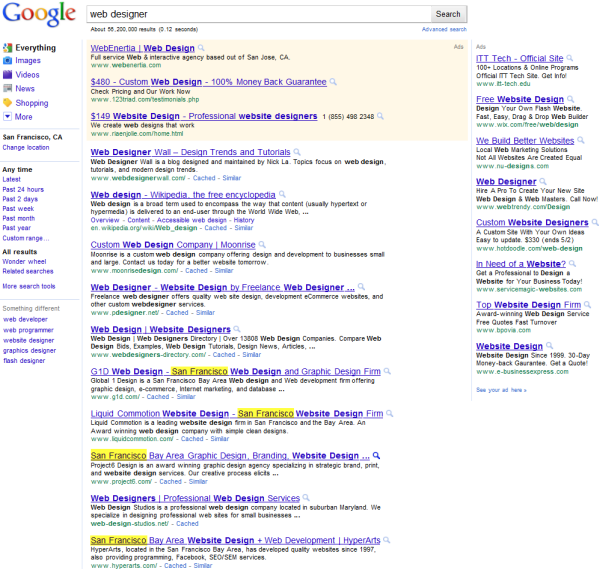The image size is (600, 569).
Task: Click preview magnifier beside Wikipedia Web design result
Action: (282, 194)
